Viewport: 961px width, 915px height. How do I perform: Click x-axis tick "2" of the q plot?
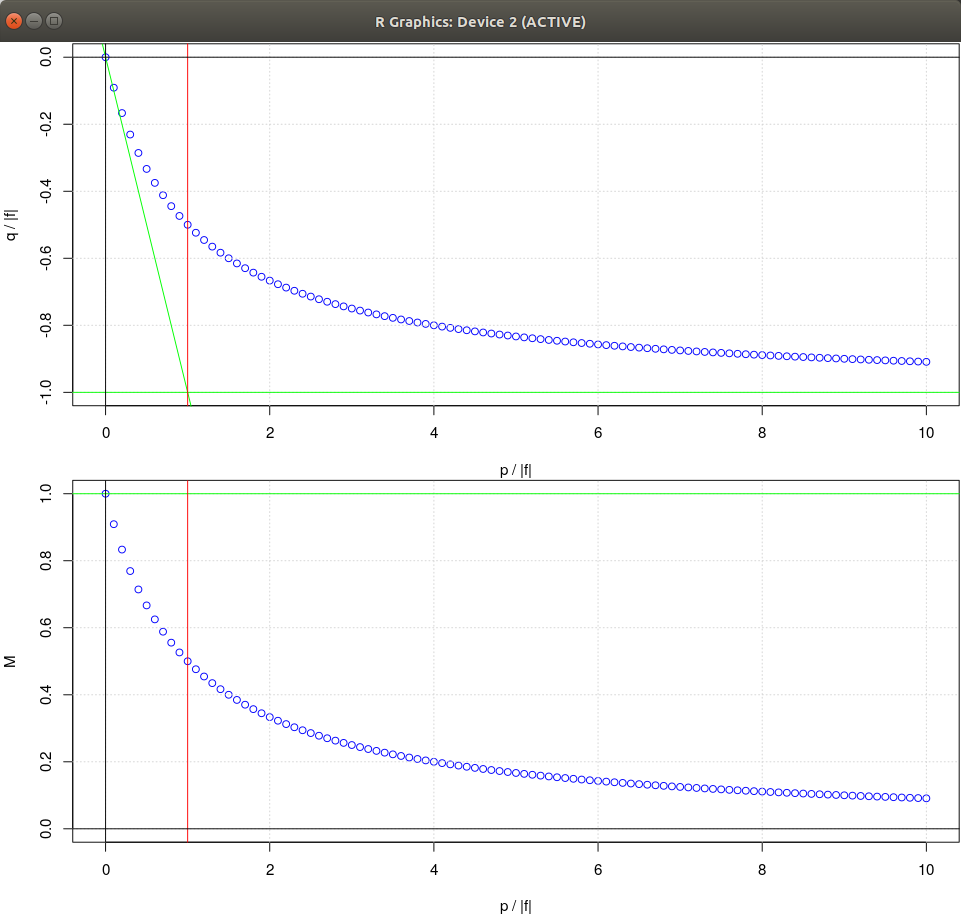pyautogui.click(x=270, y=433)
